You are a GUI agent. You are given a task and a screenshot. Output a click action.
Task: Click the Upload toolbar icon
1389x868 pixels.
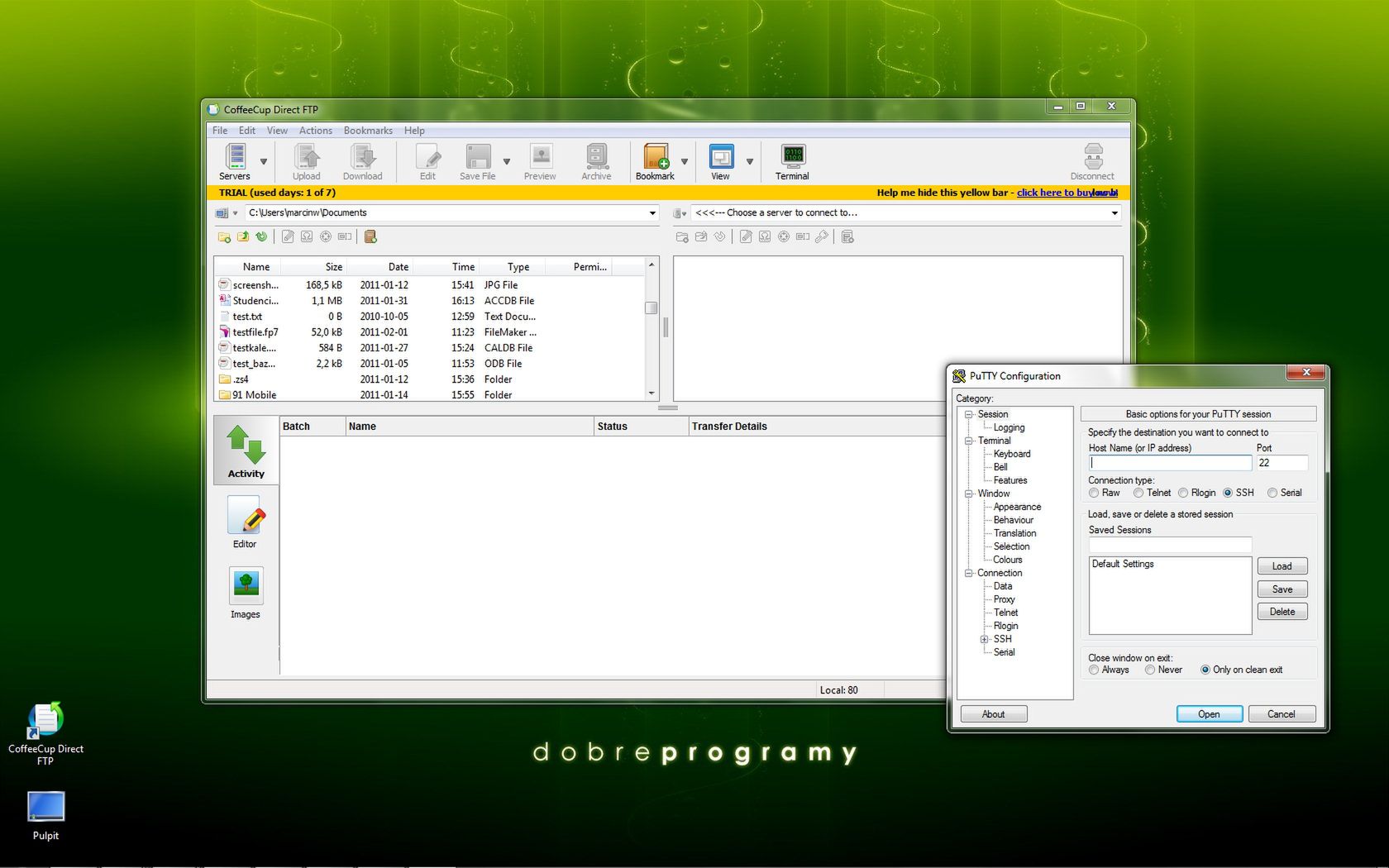click(x=306, y=161)
